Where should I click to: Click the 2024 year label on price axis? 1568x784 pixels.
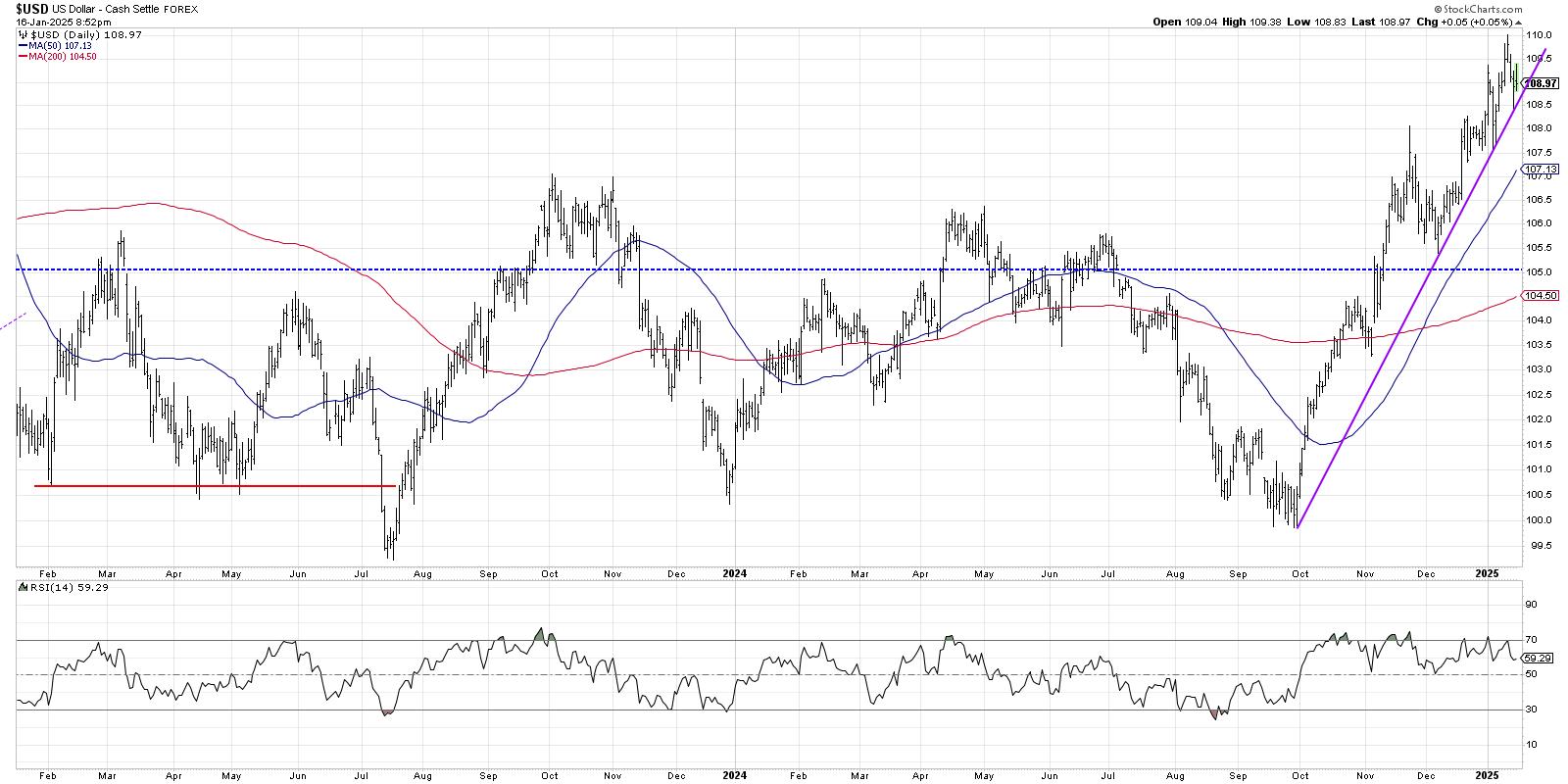(x=735, y=572)
